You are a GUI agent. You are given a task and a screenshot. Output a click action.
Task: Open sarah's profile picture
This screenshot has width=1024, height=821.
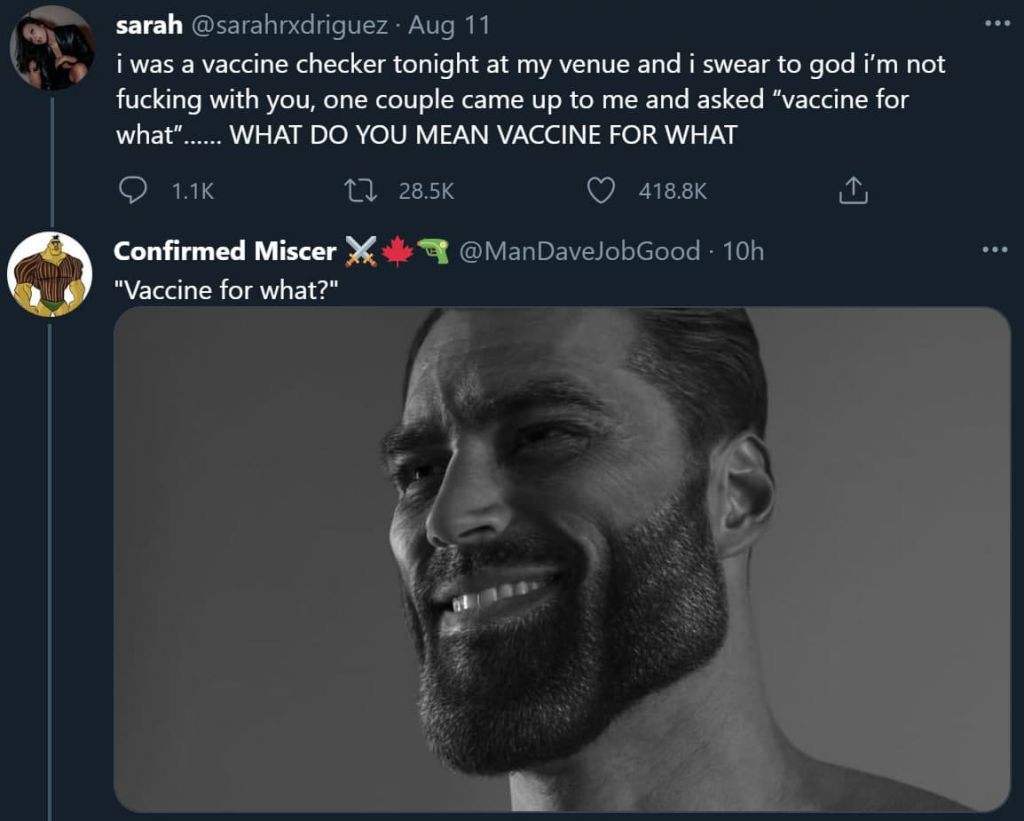(x=52, y=47)
